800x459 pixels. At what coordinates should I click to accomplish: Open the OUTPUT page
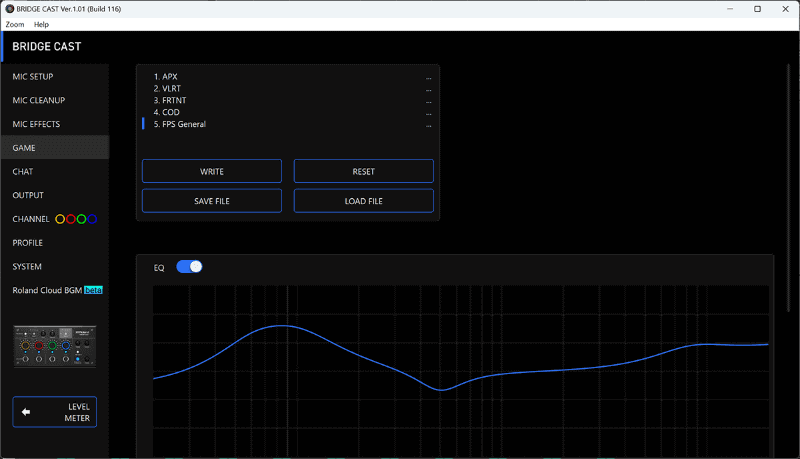click(x=55, y=195)
